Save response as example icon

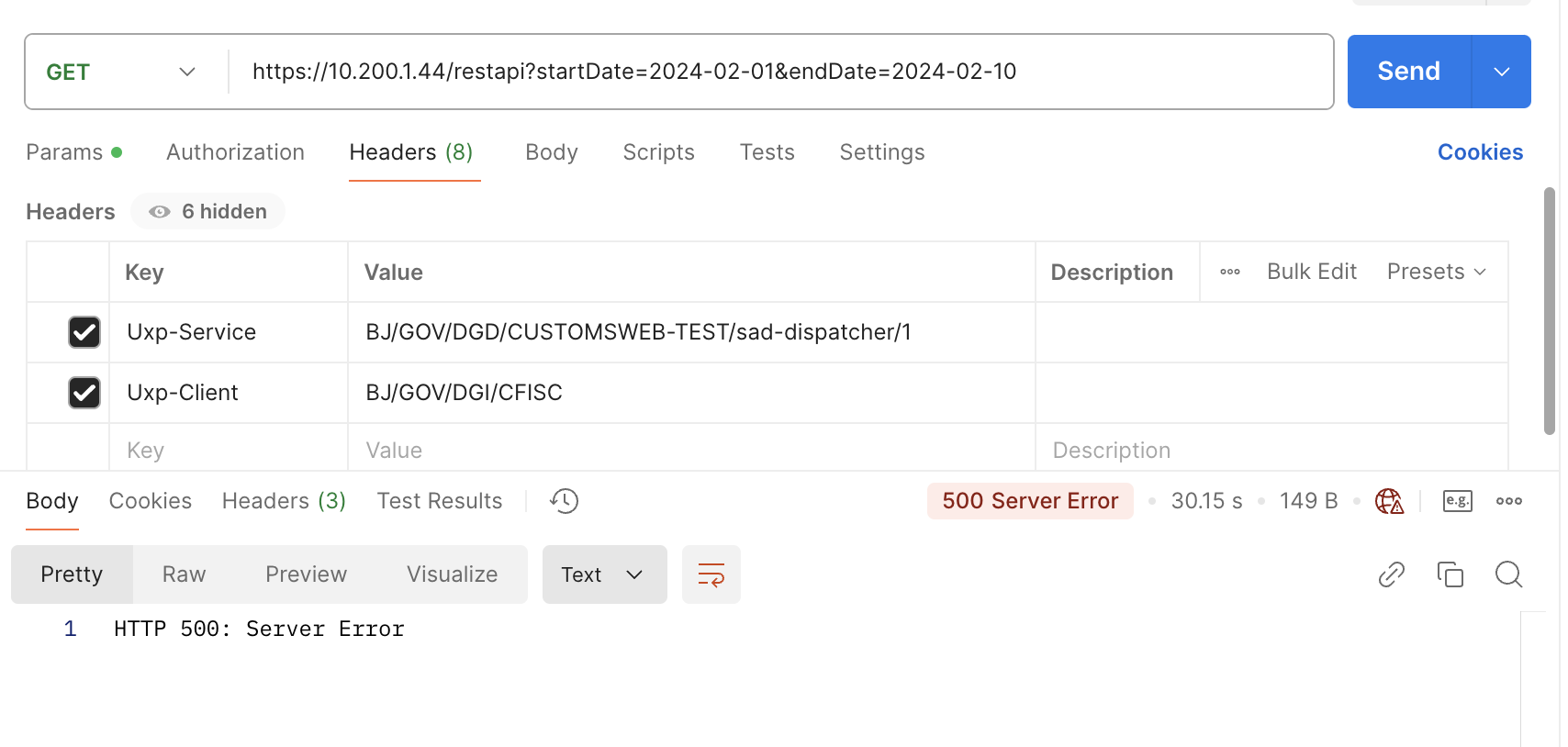click(x=1457, y=501)
